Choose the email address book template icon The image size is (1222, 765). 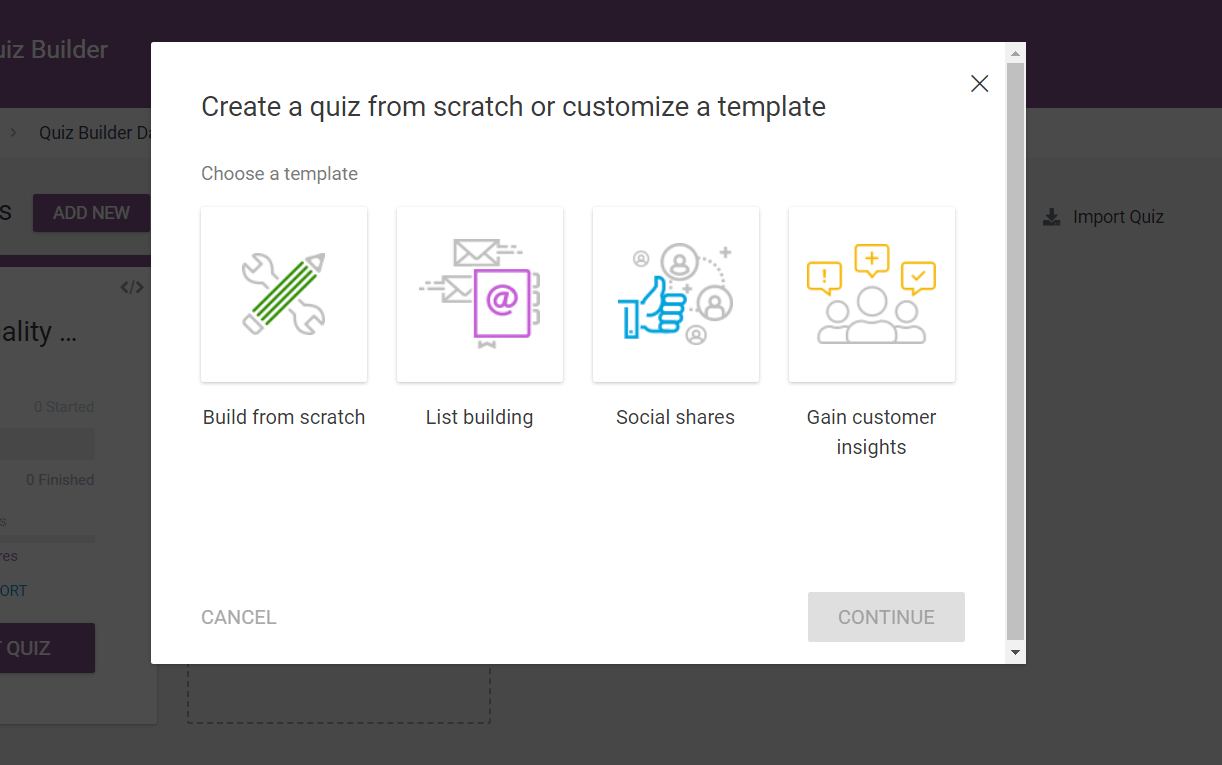coord(480,294)
